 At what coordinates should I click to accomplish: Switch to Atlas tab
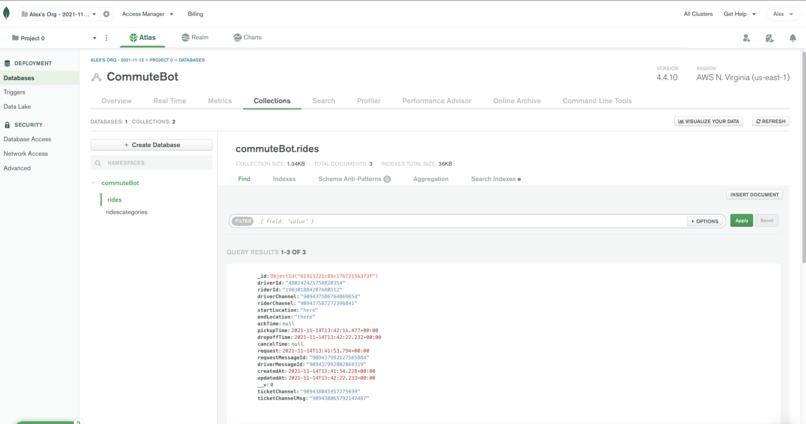pyautogui.click(x=142, y=38)
